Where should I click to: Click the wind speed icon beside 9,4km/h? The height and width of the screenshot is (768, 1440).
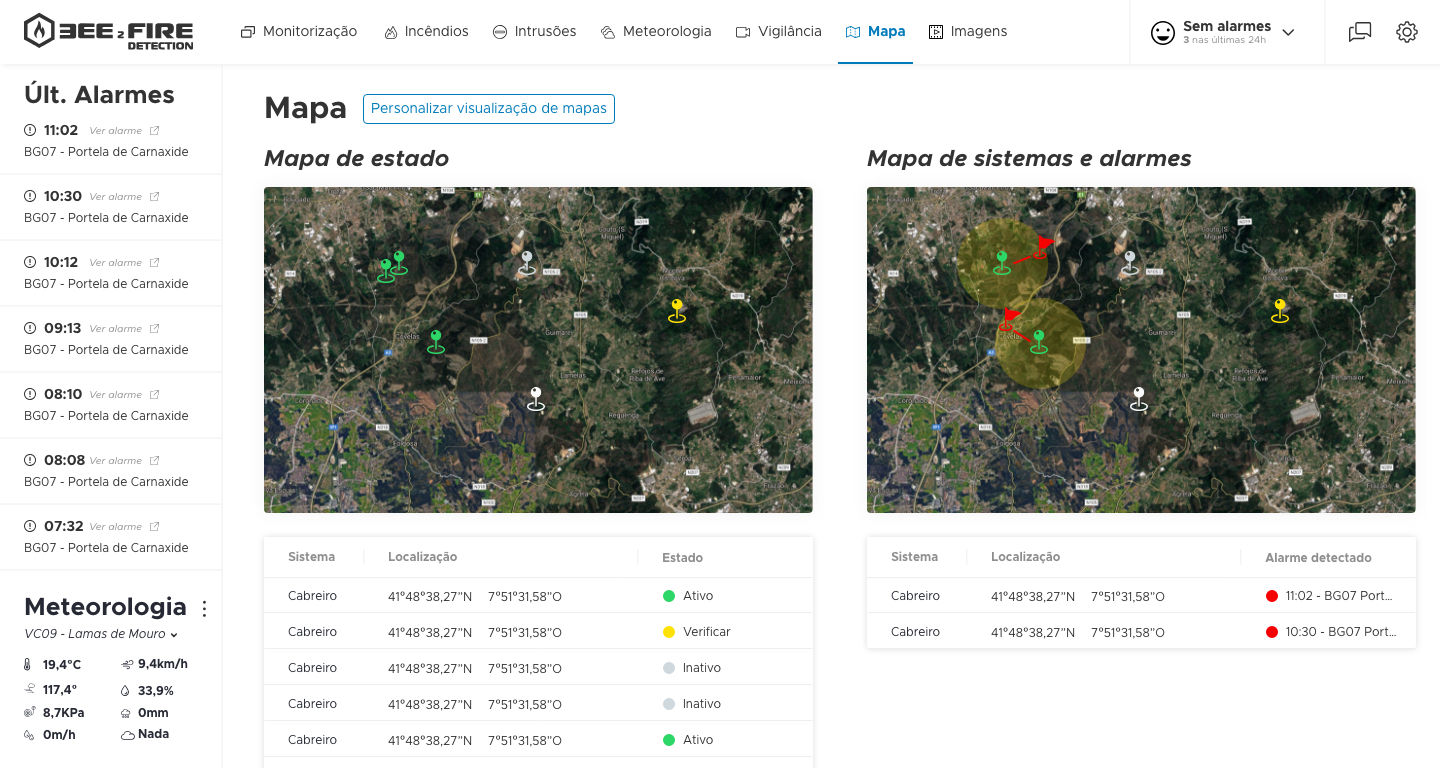click(127, 664)
